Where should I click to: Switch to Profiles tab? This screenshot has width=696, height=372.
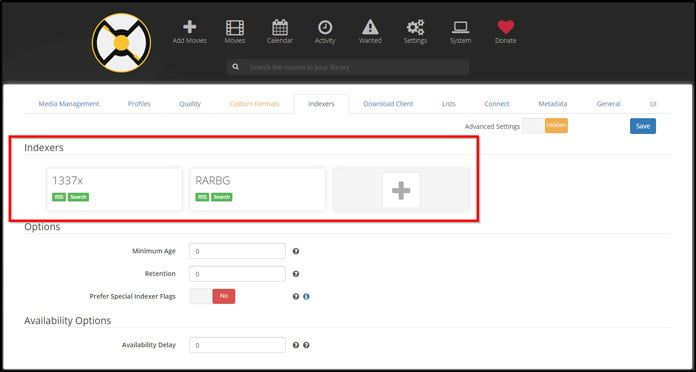(x=139, y=104)
